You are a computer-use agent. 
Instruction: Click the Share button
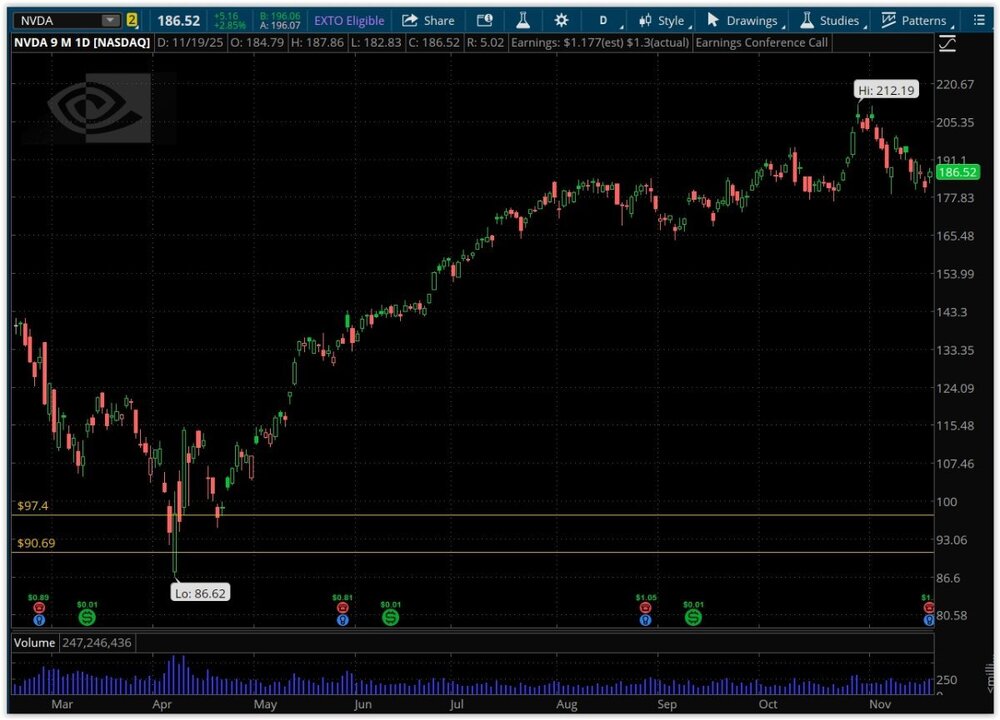[x=428, y=20]
